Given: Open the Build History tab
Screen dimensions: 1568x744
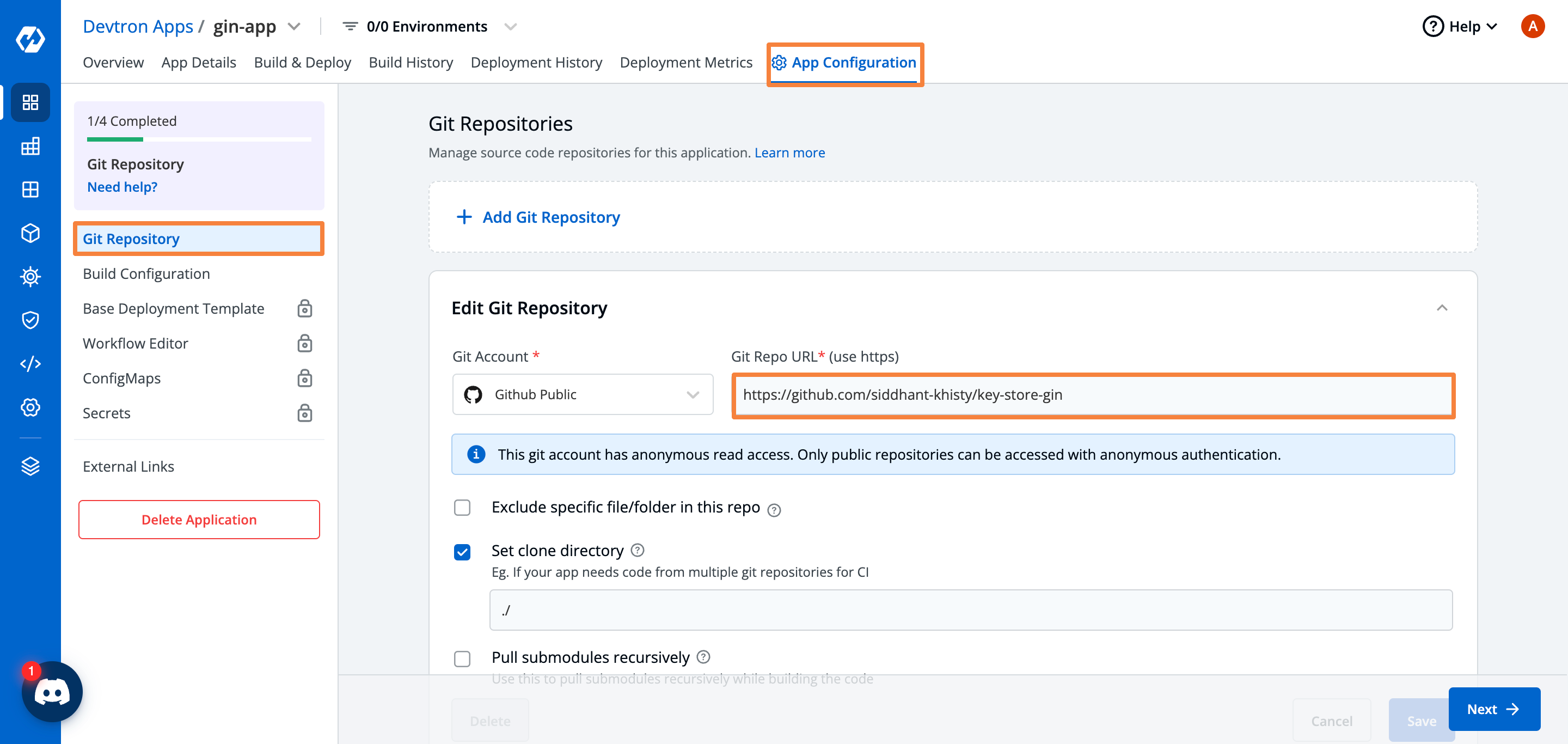Looking at the screenshot, I should (411, 62).
